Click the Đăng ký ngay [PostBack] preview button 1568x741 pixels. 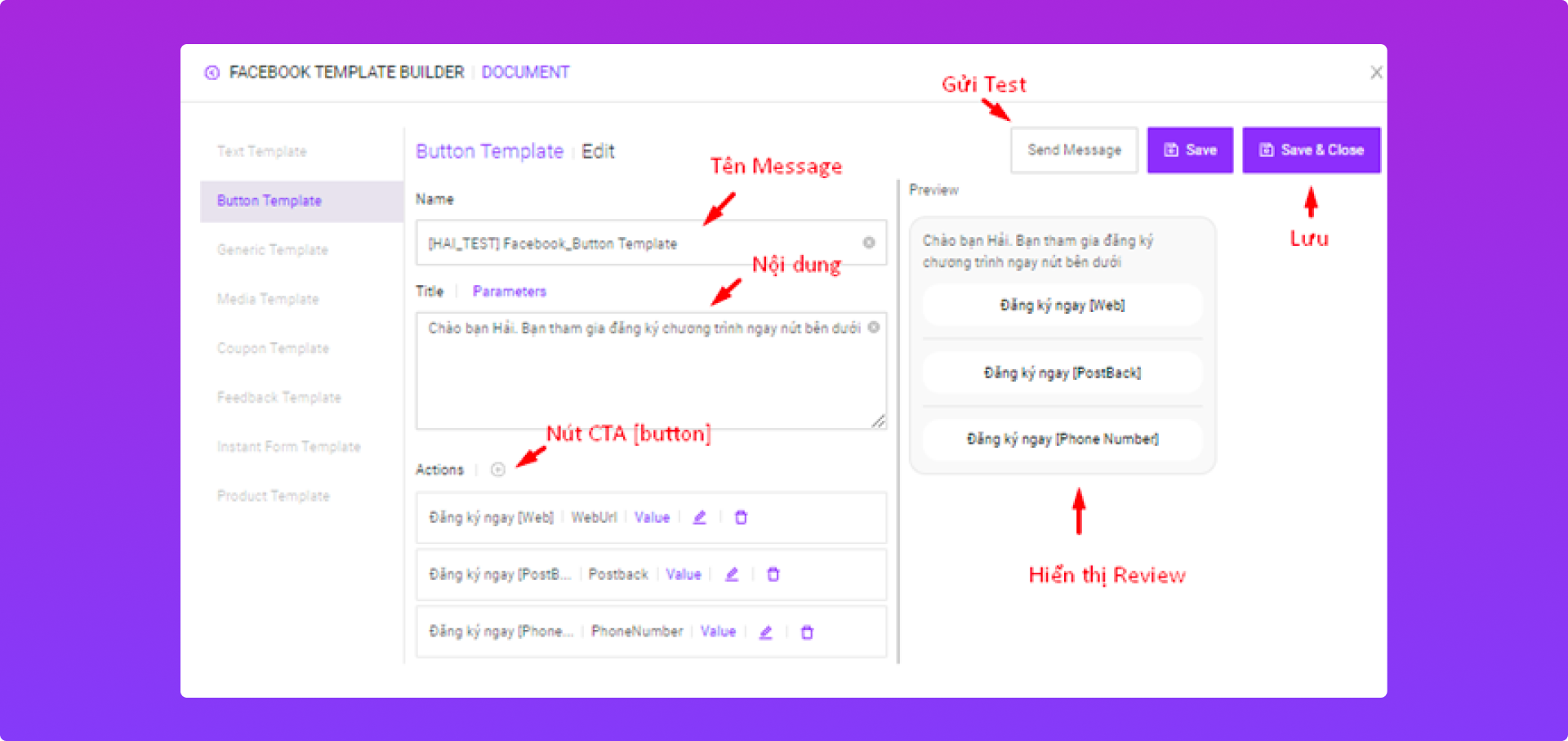click(1062, 373)
